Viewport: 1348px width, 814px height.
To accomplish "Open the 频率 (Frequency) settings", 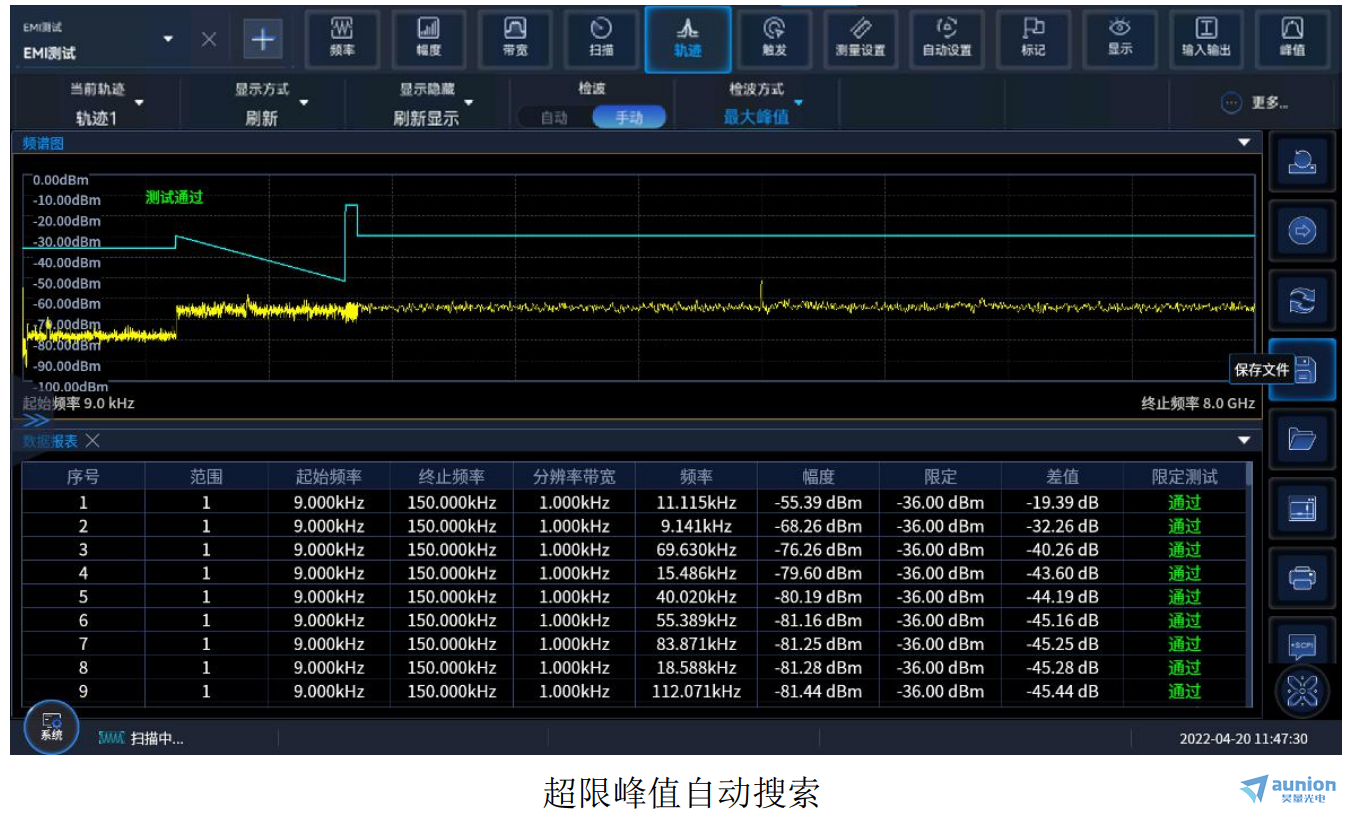I will tap(342, 39).
